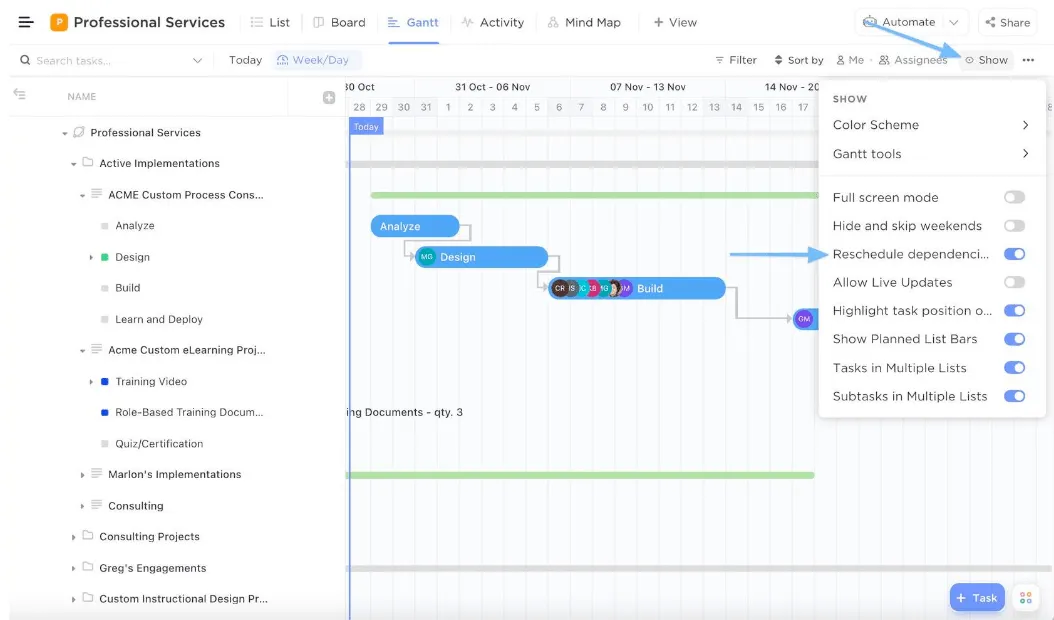1054x620 pixels.
Task: Click the Analyze task status square
Action: click(x=104, y=226)
